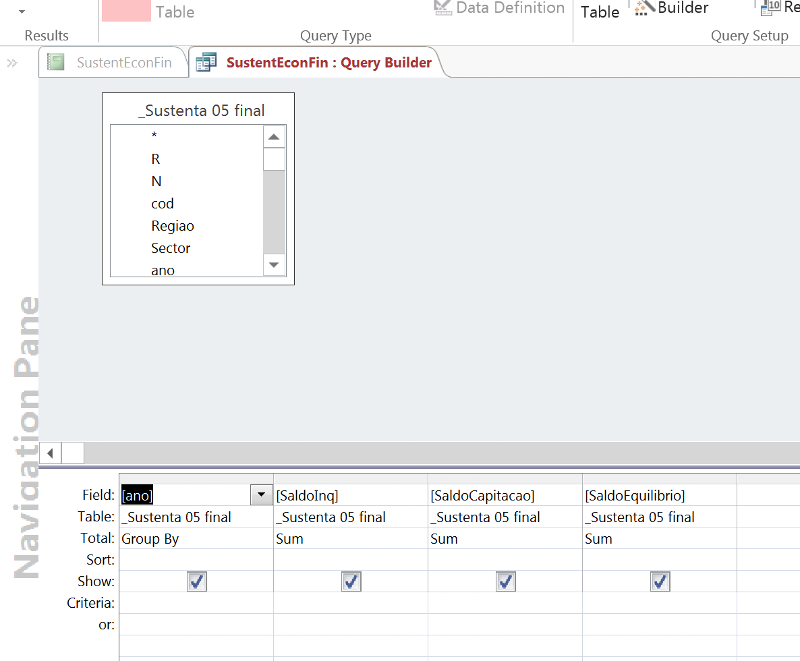Click the Query Builder tab grid icon
Viewport: 800px width, 661px height.
(x=207, y=61)
